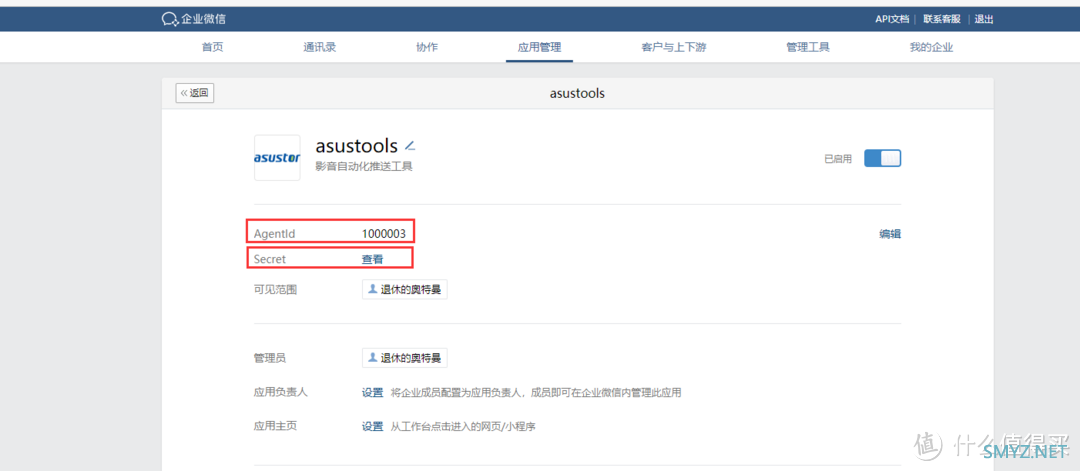Click 查看 to view Secret
This screenshot has height=471, width=1080.
click(x=373, y=259)
